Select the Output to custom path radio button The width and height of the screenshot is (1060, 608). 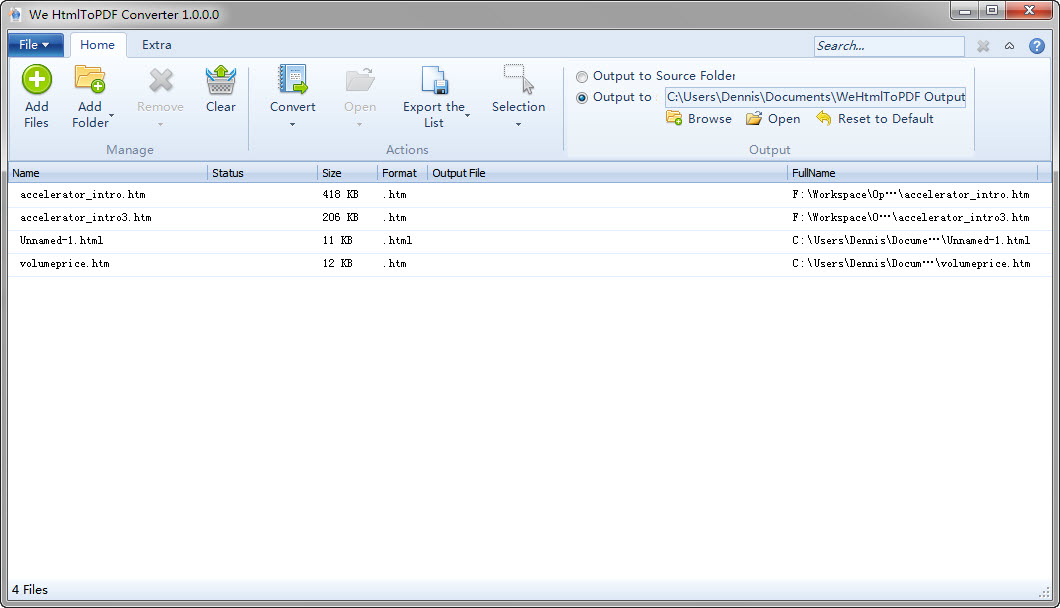coord(581,97)
